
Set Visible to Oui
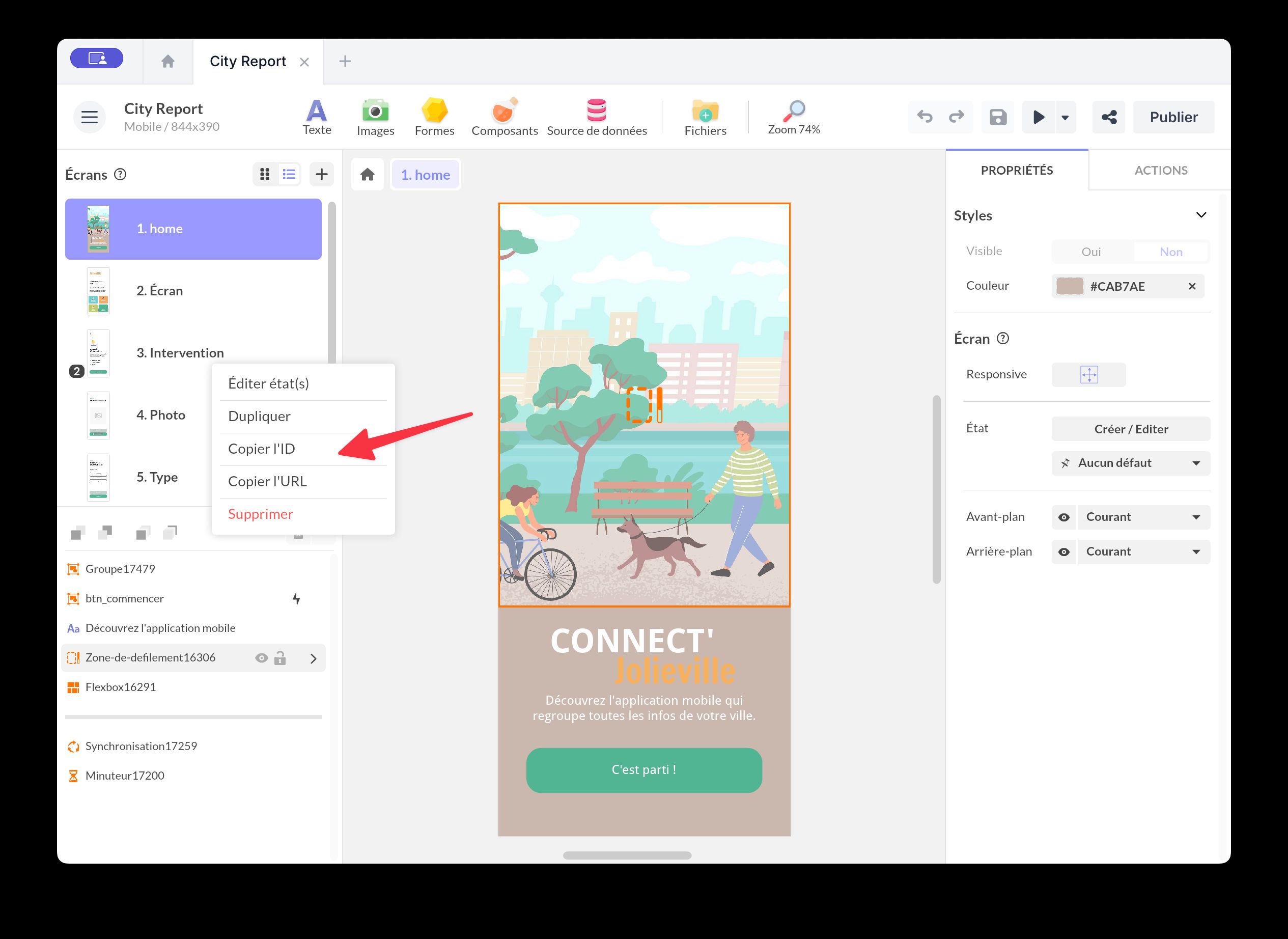click(x=1091, y=251)
